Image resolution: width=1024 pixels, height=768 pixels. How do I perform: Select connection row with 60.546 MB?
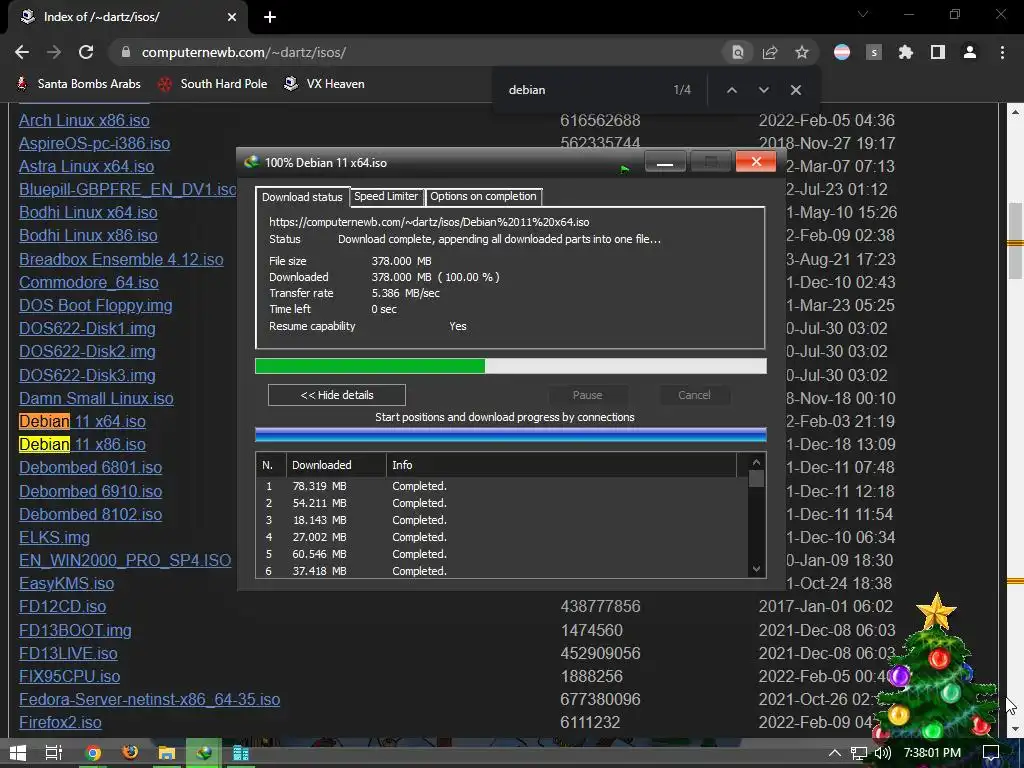click(502, 554)
